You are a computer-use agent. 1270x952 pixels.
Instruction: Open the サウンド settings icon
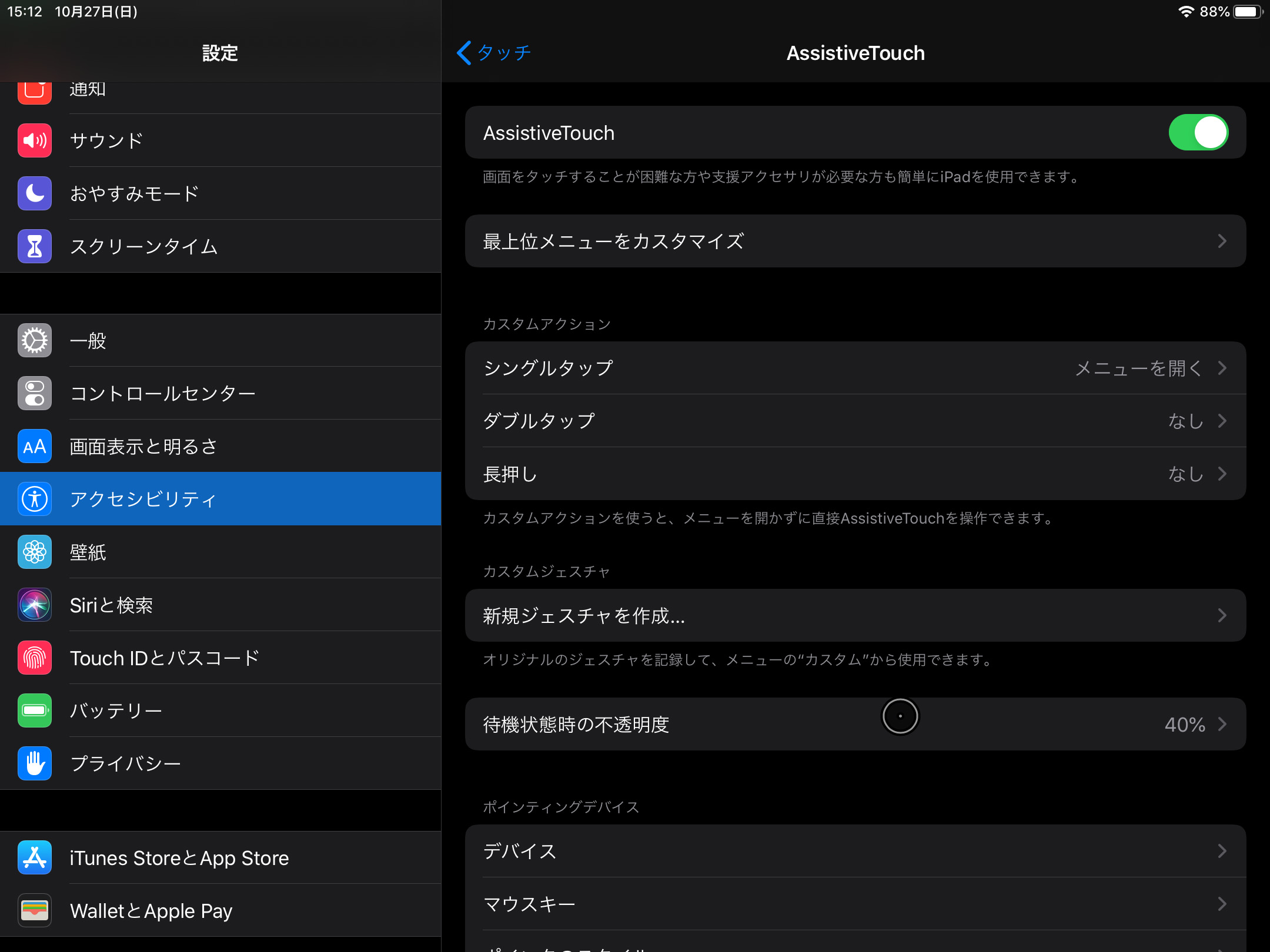34,140
